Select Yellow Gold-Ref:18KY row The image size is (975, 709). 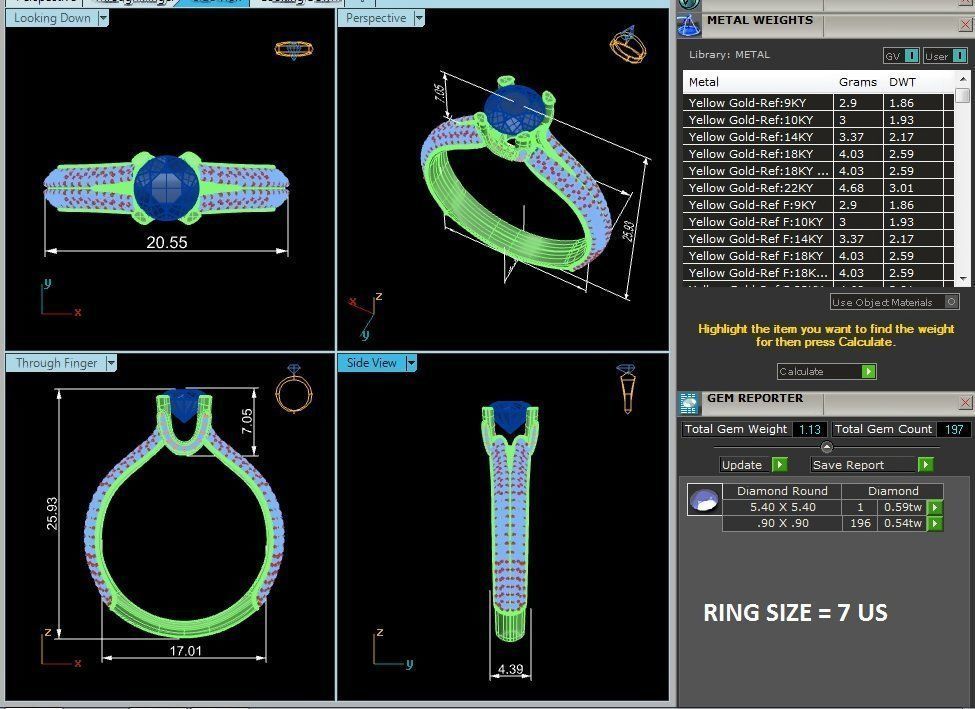(818, 154)
